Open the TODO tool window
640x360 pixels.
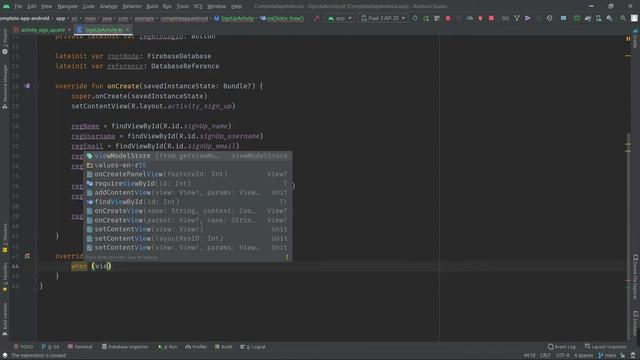coord(23,347)
